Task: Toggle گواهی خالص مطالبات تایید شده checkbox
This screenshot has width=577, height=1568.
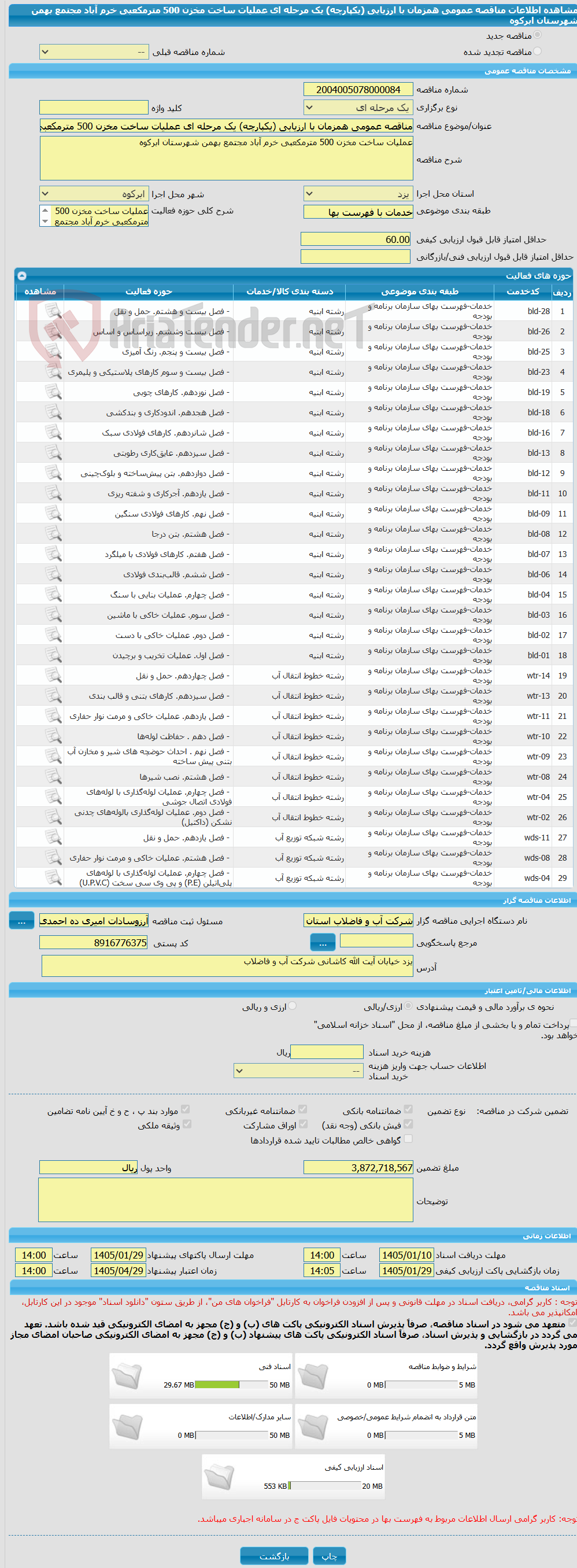Action: [408, 1139]
